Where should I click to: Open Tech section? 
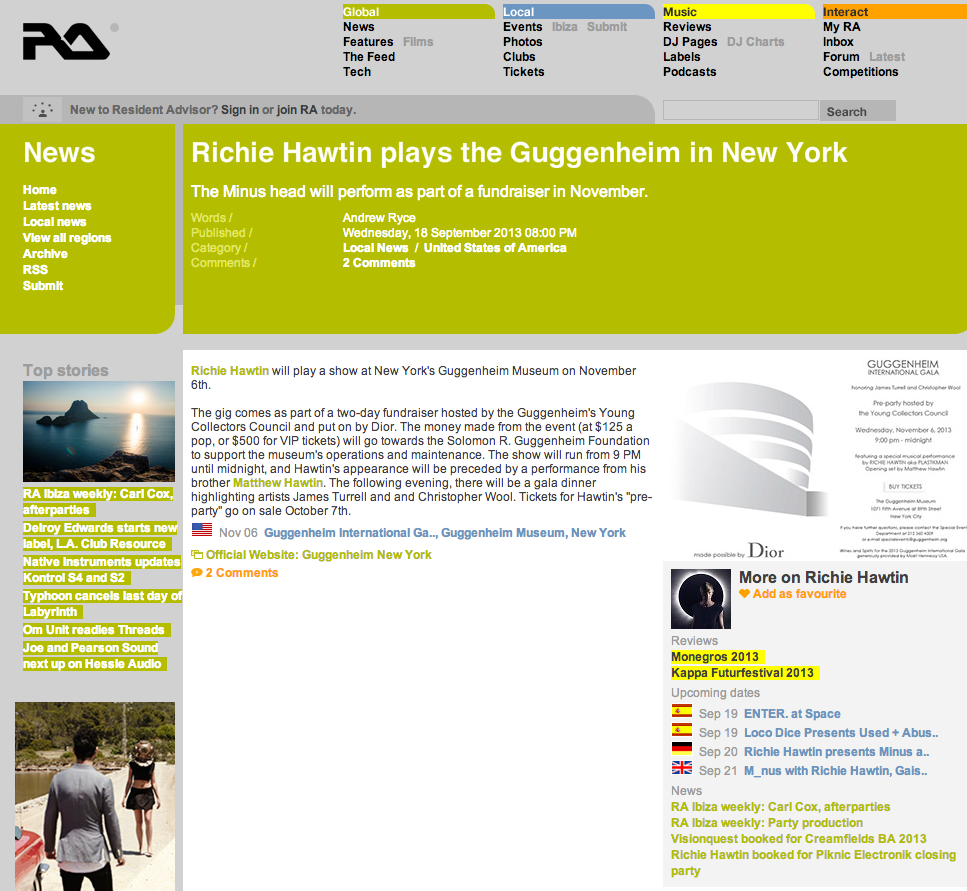tap(357, 72)
